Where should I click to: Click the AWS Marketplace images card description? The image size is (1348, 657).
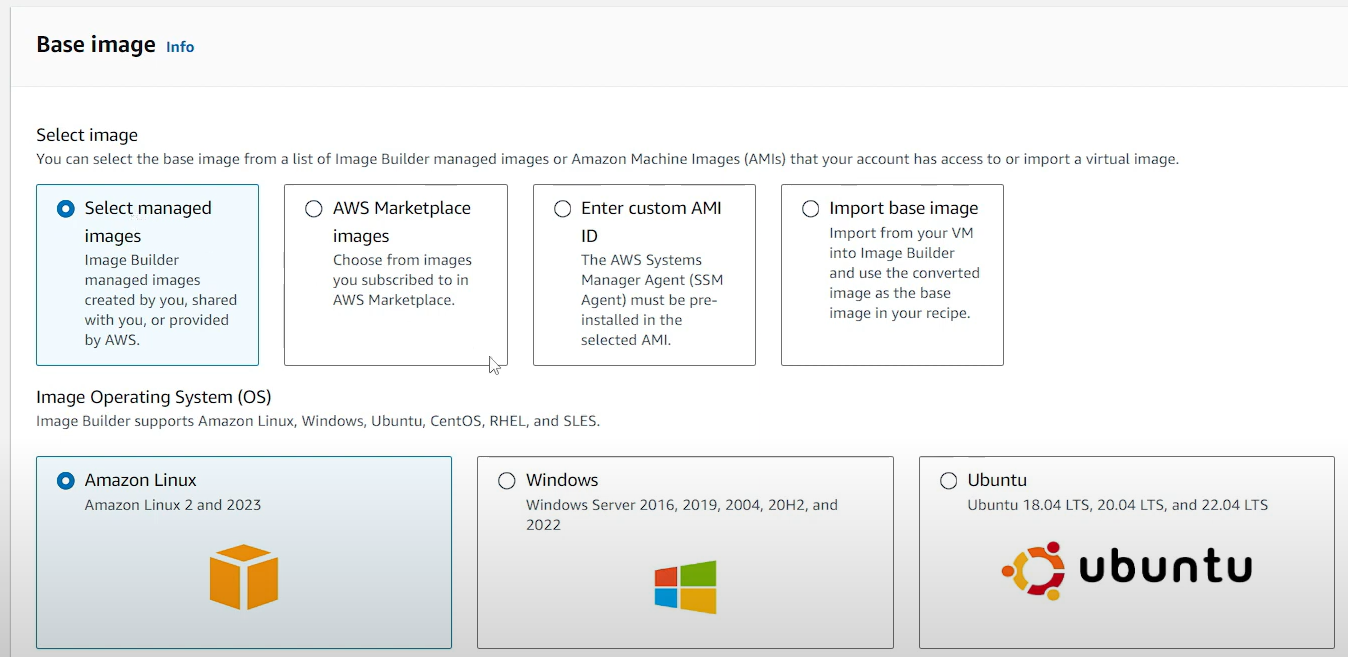(x=401, y=280)
